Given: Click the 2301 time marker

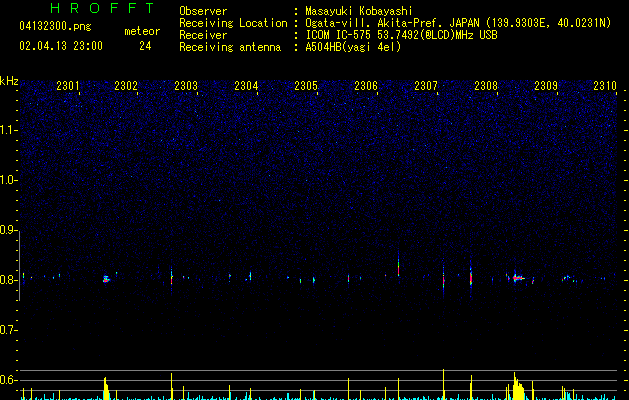Looking at the screenshot, I should click(68, 85).
